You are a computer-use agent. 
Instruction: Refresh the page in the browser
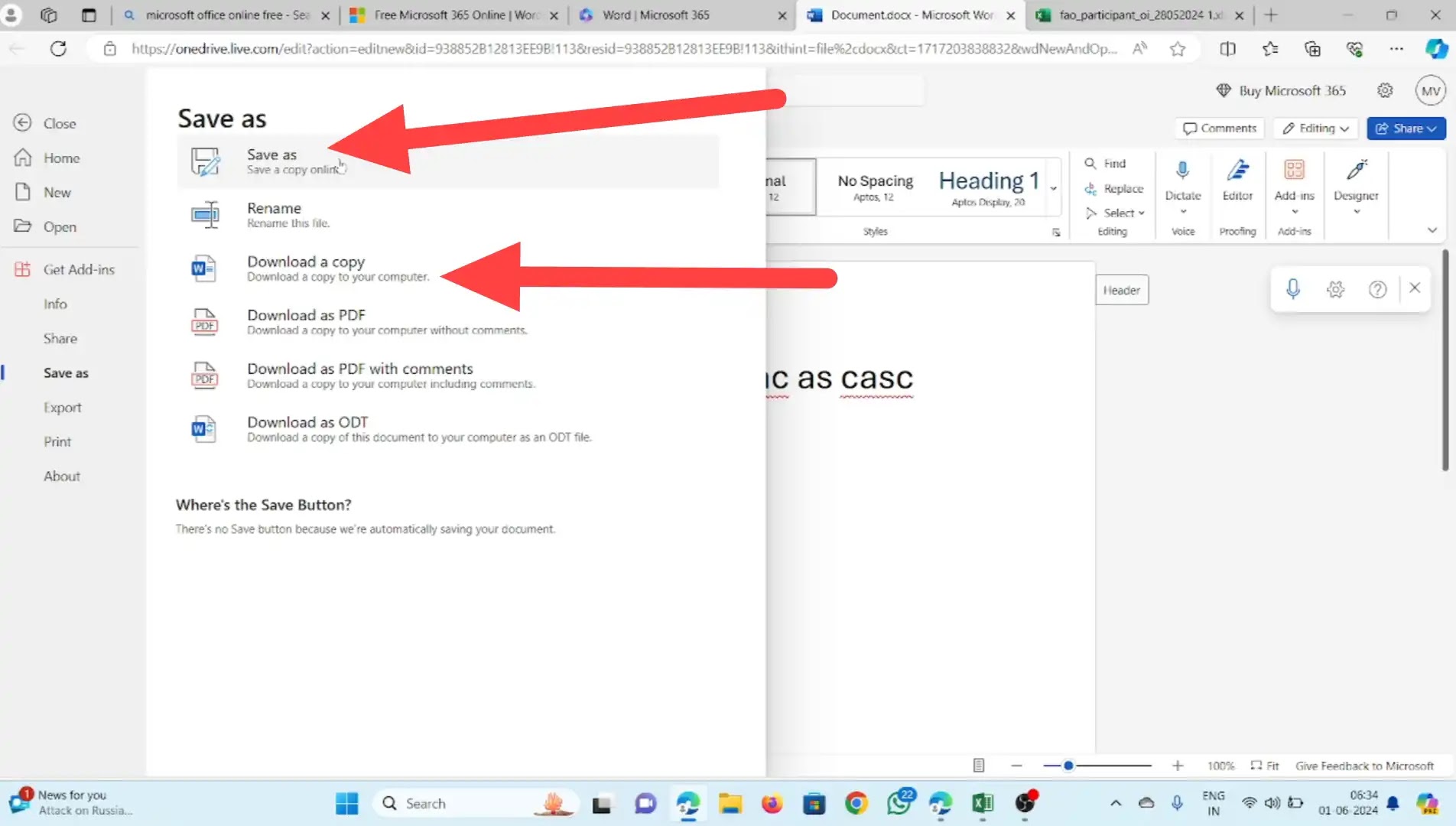(x=58, y=49)
